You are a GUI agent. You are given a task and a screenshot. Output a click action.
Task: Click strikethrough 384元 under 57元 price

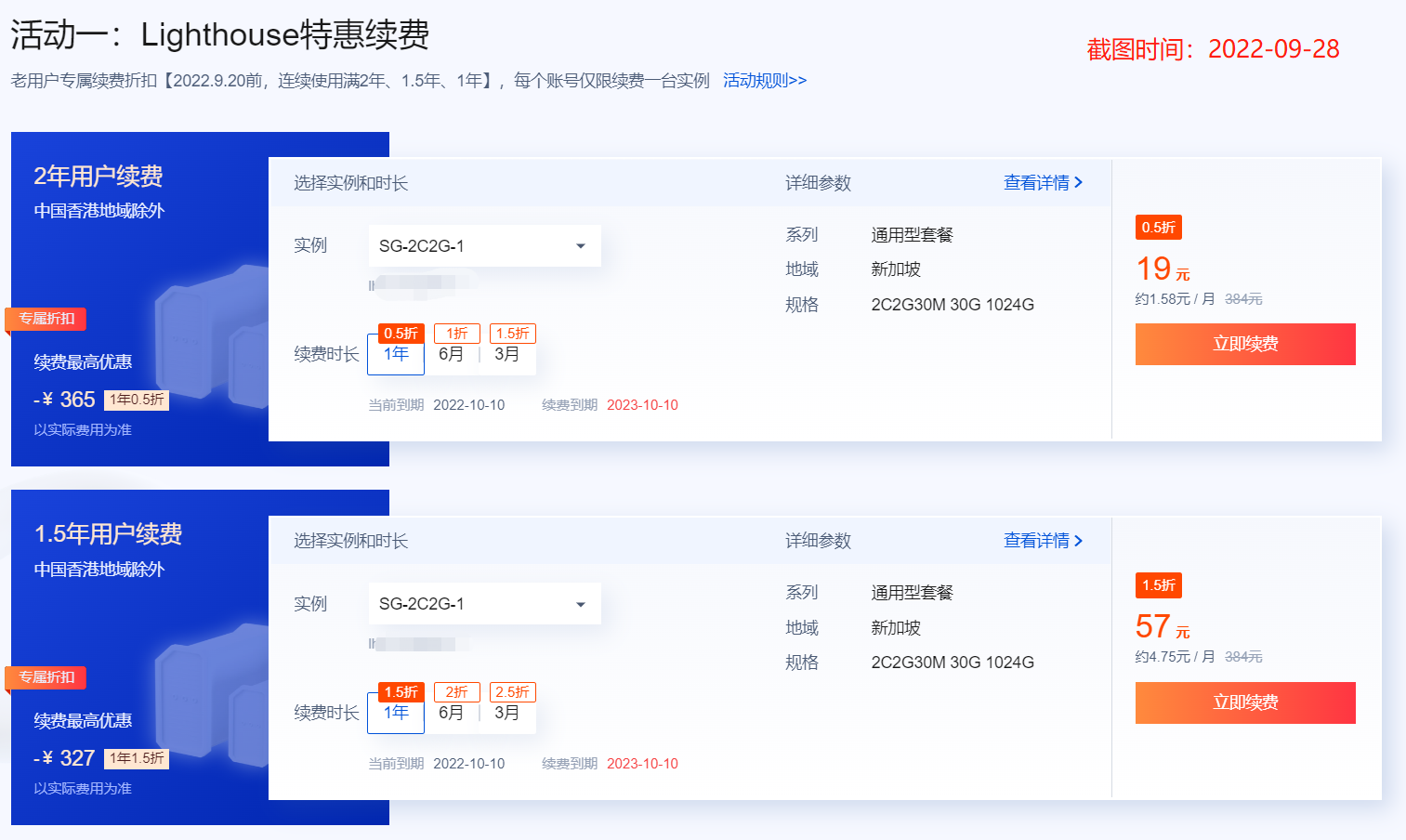(1243, 657)
